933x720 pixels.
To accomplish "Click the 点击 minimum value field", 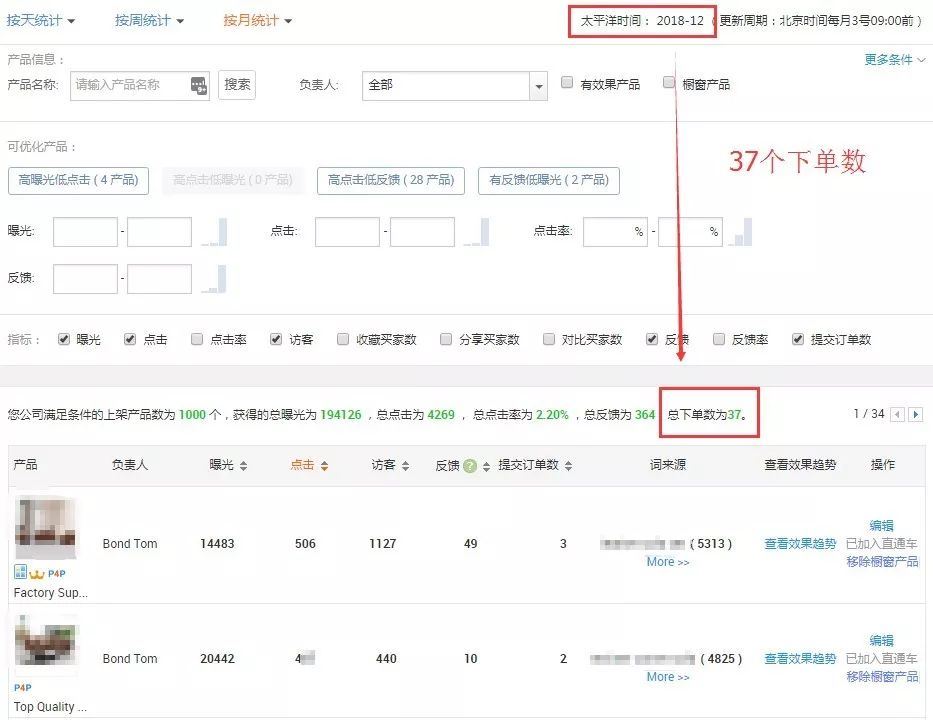I will click(x=347, y=231).
